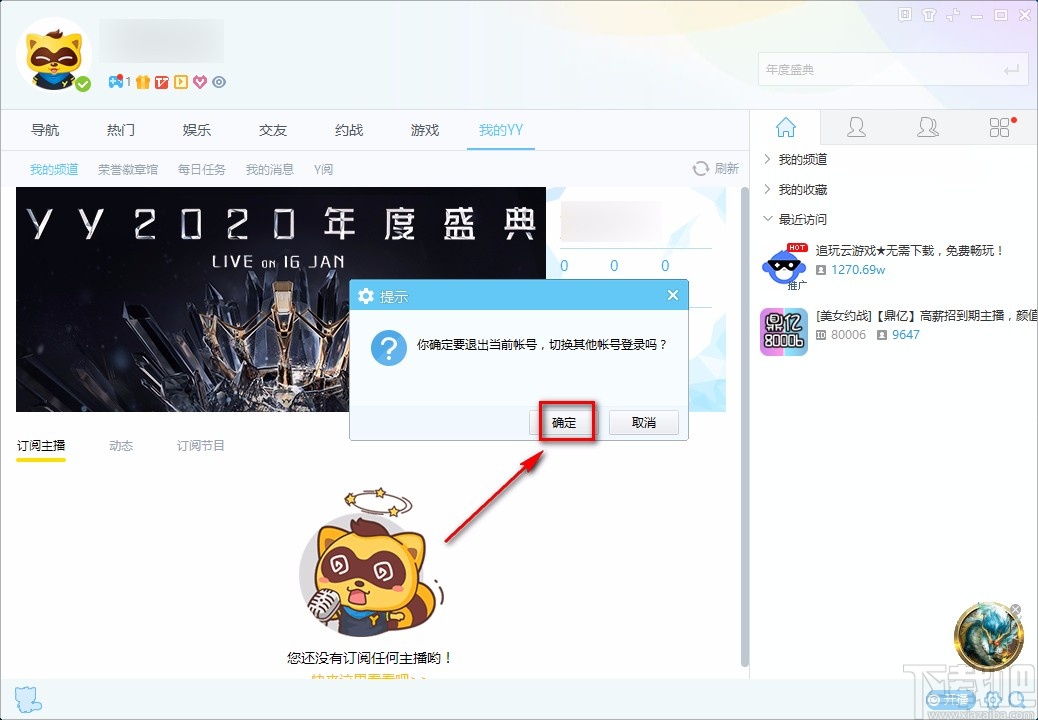Cancel the dialog with 取消 button
This screenshot has height=720, width=1038.
pos(644,422)
